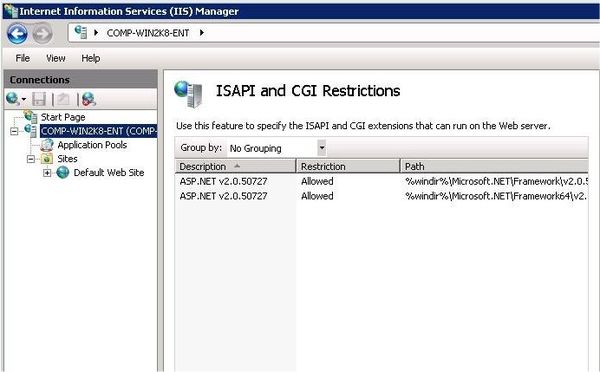Select the Framework64 ASP.NET row

pyautogui.click(x=382, y=196)
